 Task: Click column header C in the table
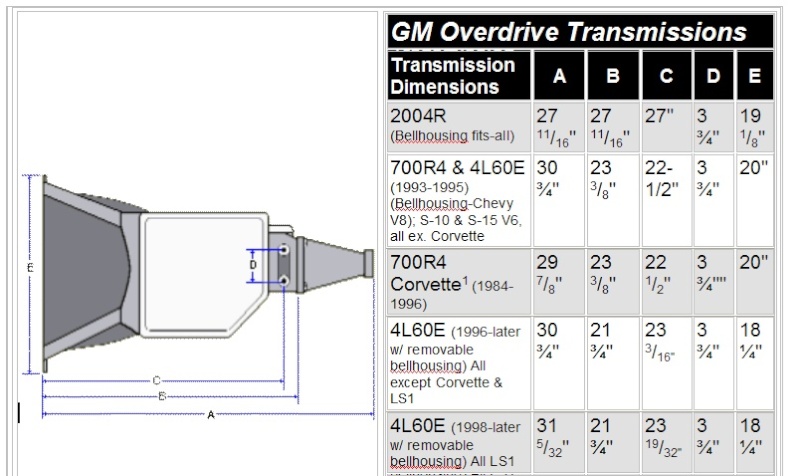pos(666,76)
